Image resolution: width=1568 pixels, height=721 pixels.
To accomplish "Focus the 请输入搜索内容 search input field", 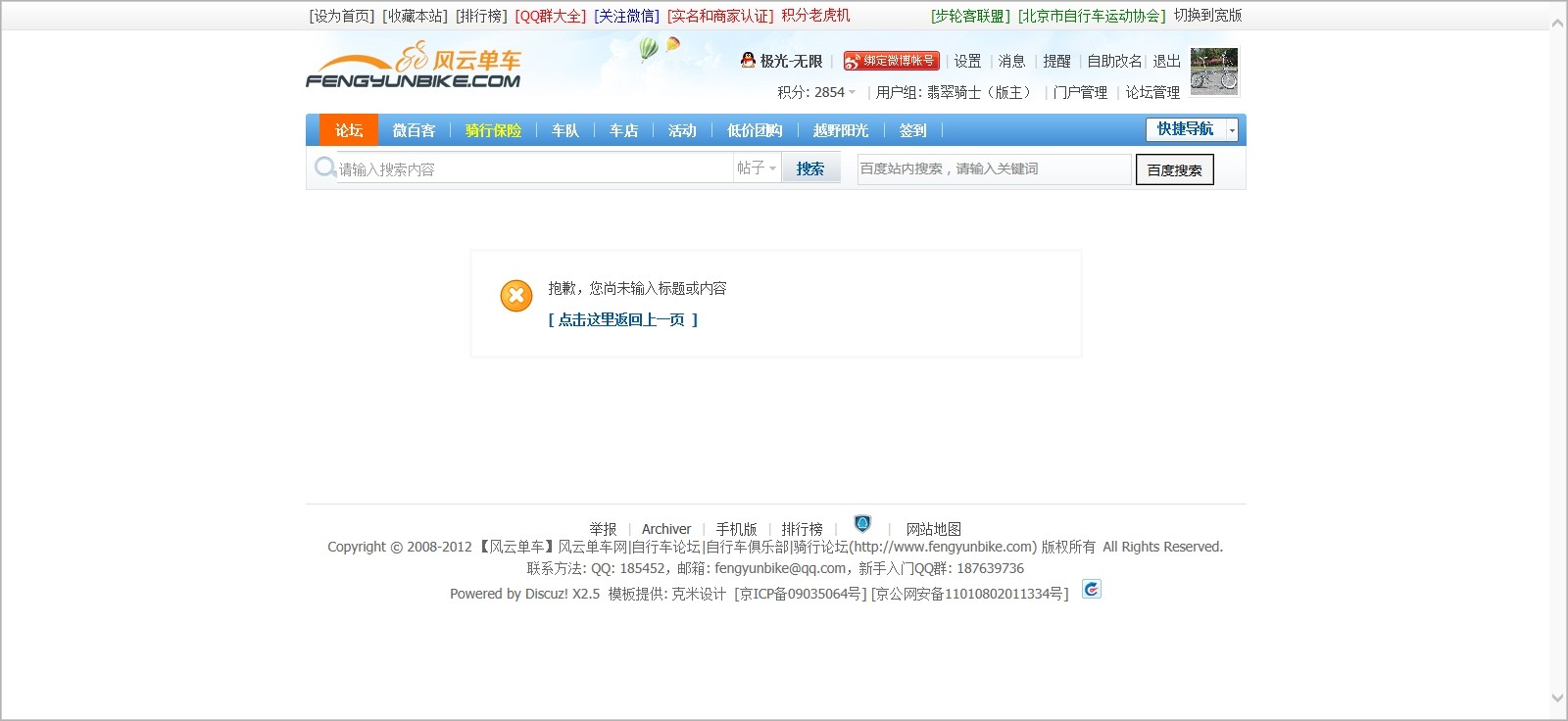I will pos(534,168).
